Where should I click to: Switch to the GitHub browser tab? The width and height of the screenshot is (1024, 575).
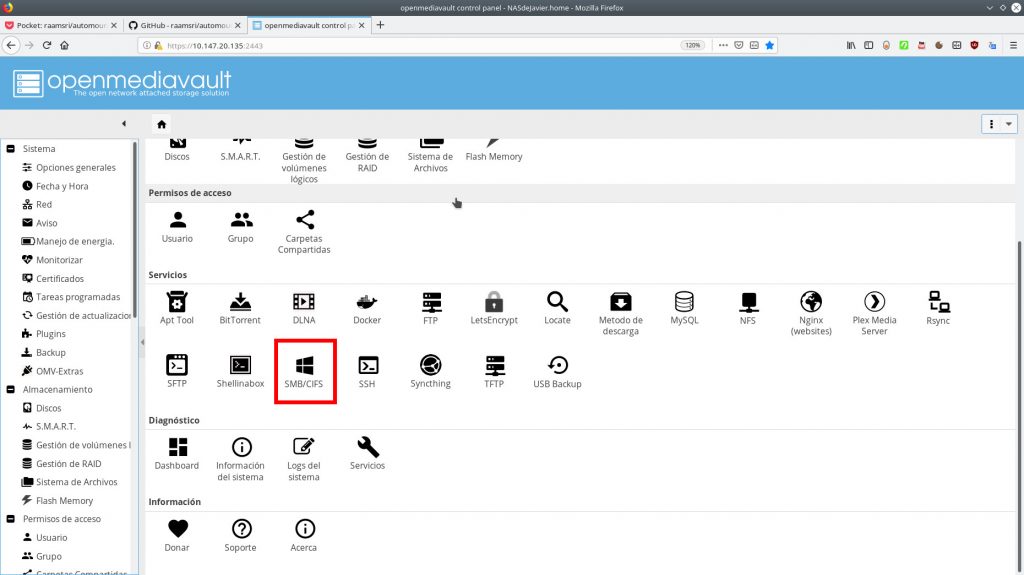[x=185, y=25]
